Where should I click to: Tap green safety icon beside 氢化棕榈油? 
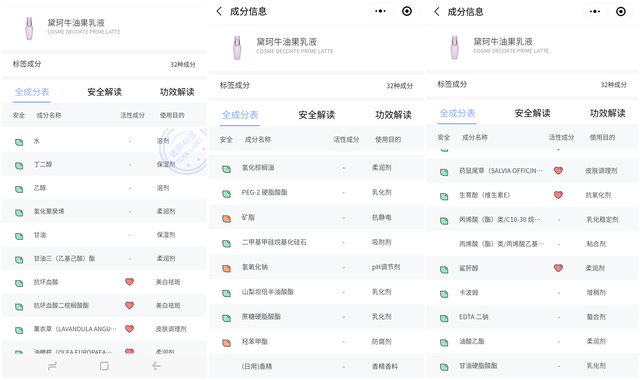pyautogui.click(x=227, y=169)
